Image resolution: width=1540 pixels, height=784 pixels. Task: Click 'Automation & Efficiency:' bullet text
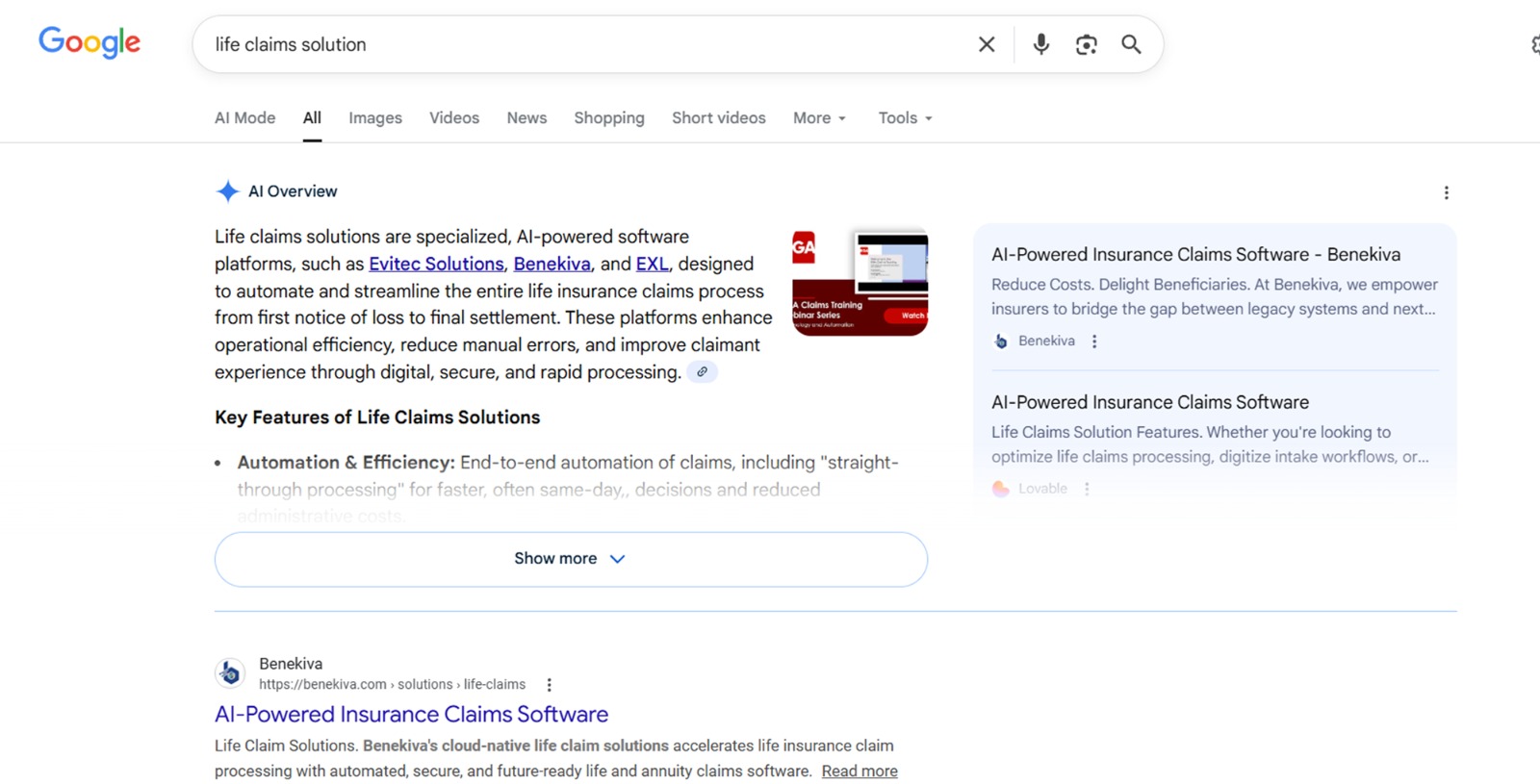[346, 463]
